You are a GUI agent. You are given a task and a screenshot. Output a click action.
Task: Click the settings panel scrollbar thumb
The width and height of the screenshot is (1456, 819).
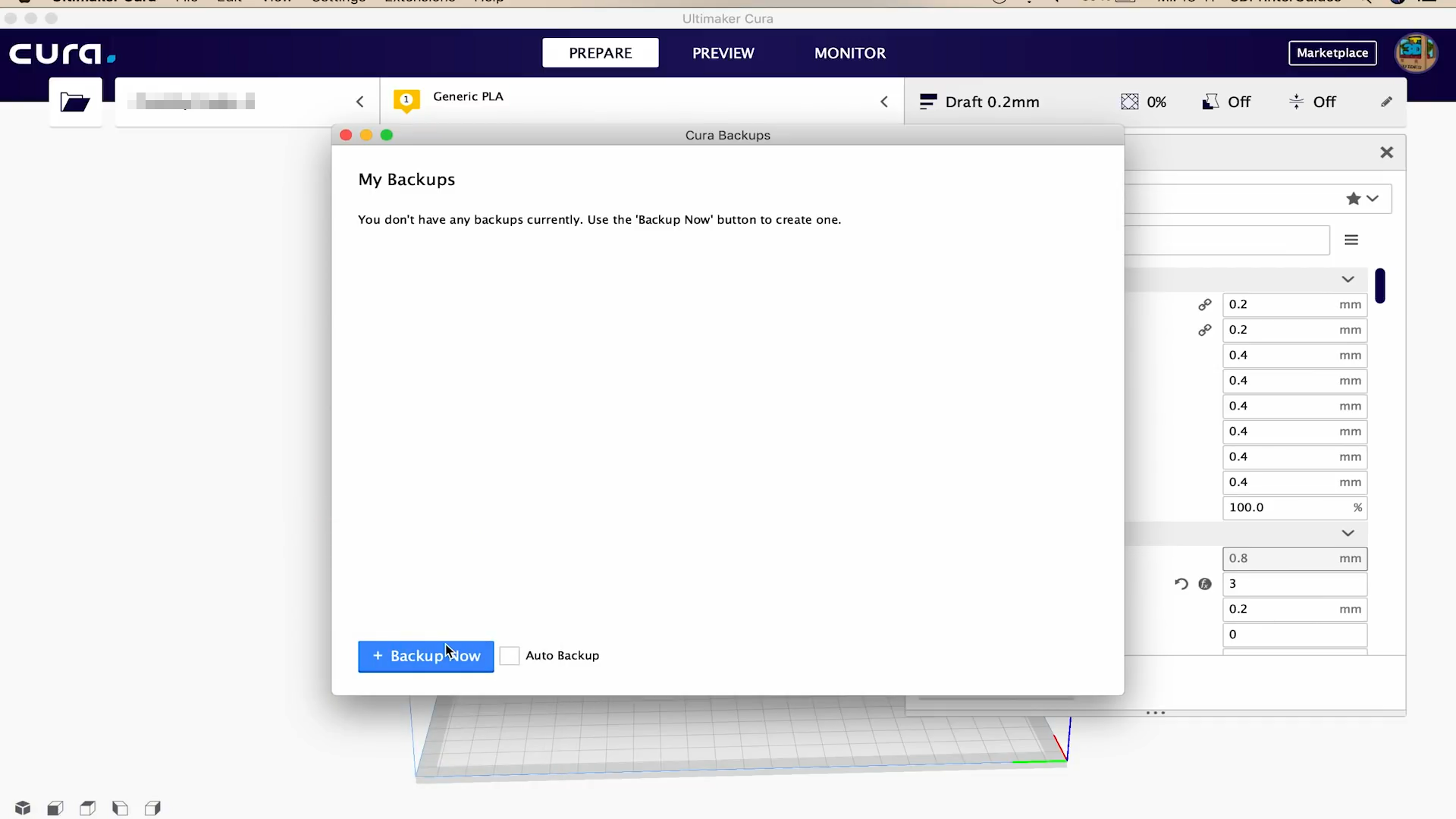click(x=1380, y=286)
